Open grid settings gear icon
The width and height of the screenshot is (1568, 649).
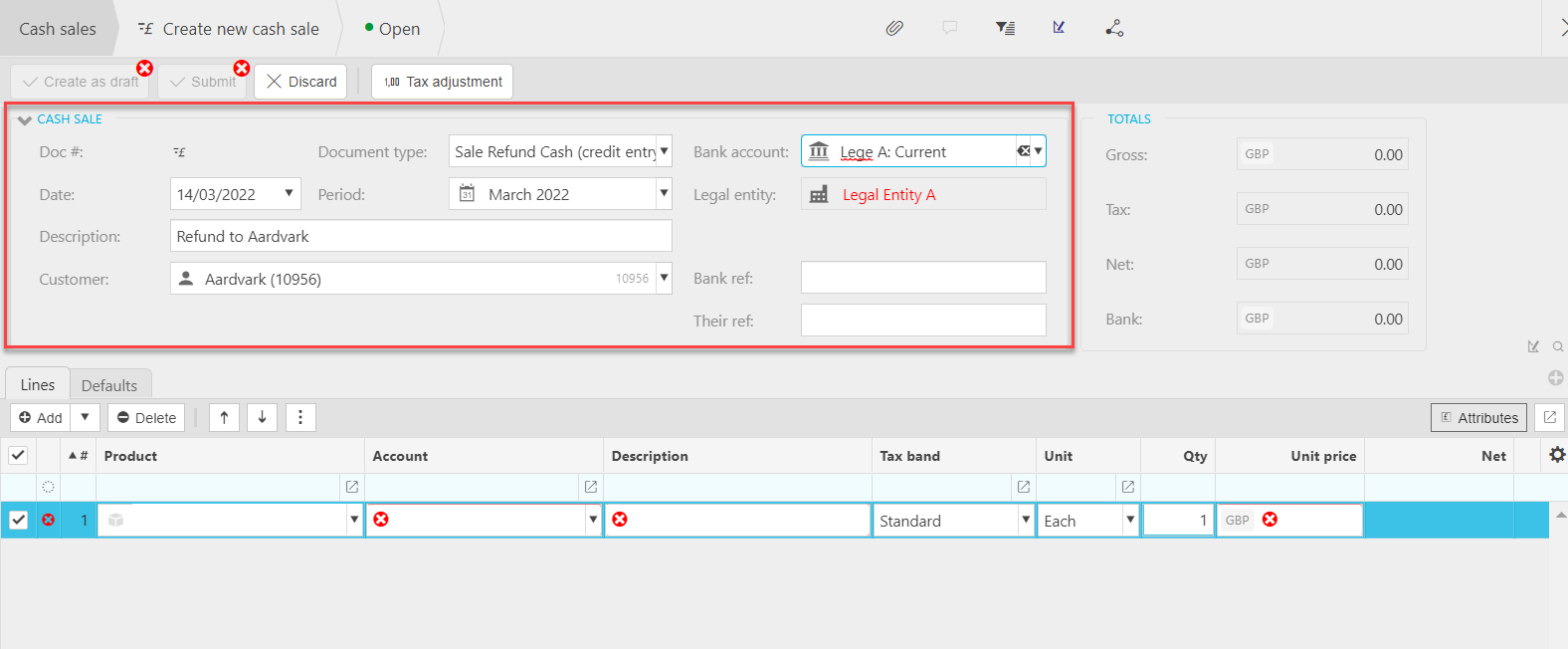point(1557,455)
